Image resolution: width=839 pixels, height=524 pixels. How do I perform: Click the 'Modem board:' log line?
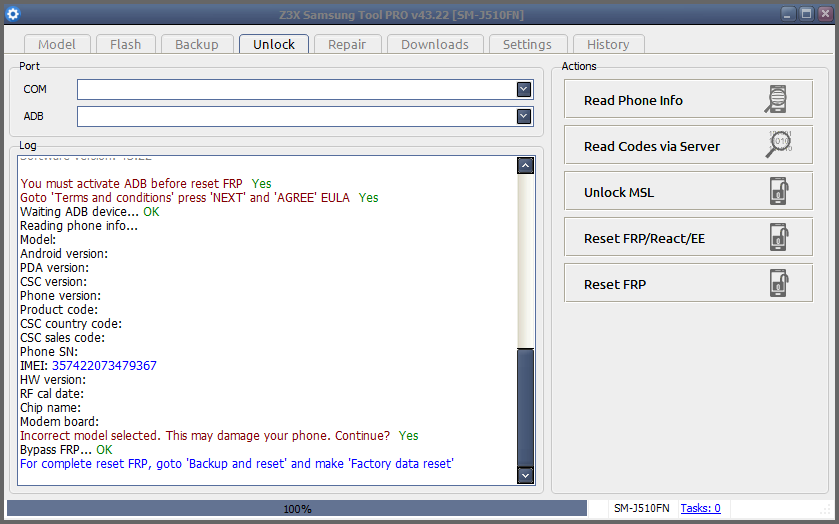coord(59,422)
